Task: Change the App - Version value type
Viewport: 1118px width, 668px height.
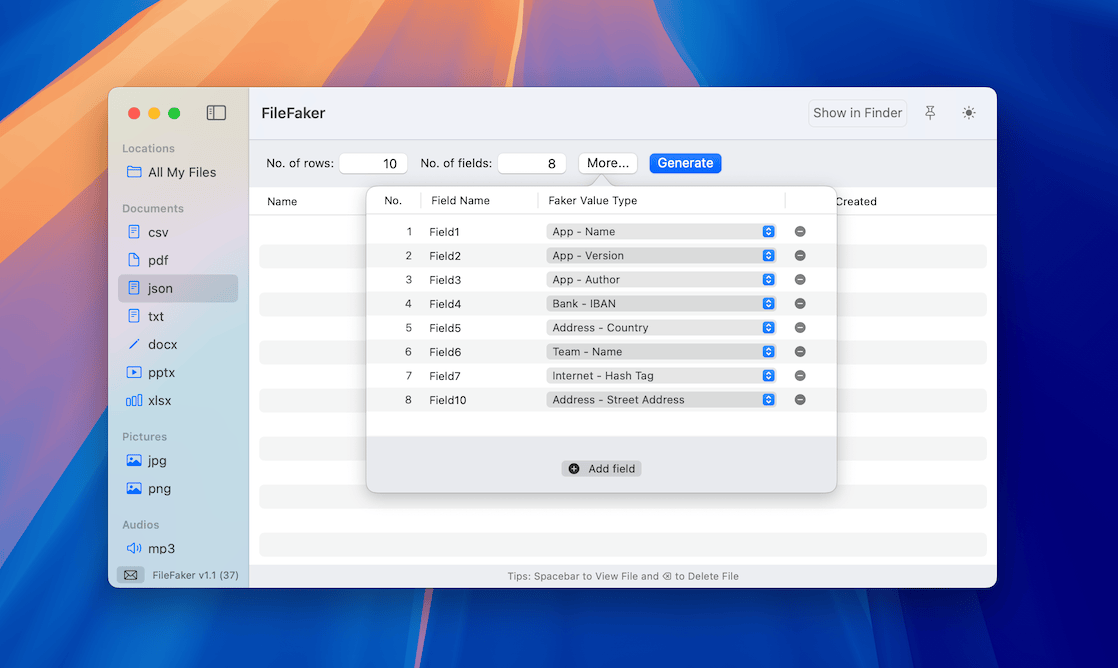Action: 661,255
